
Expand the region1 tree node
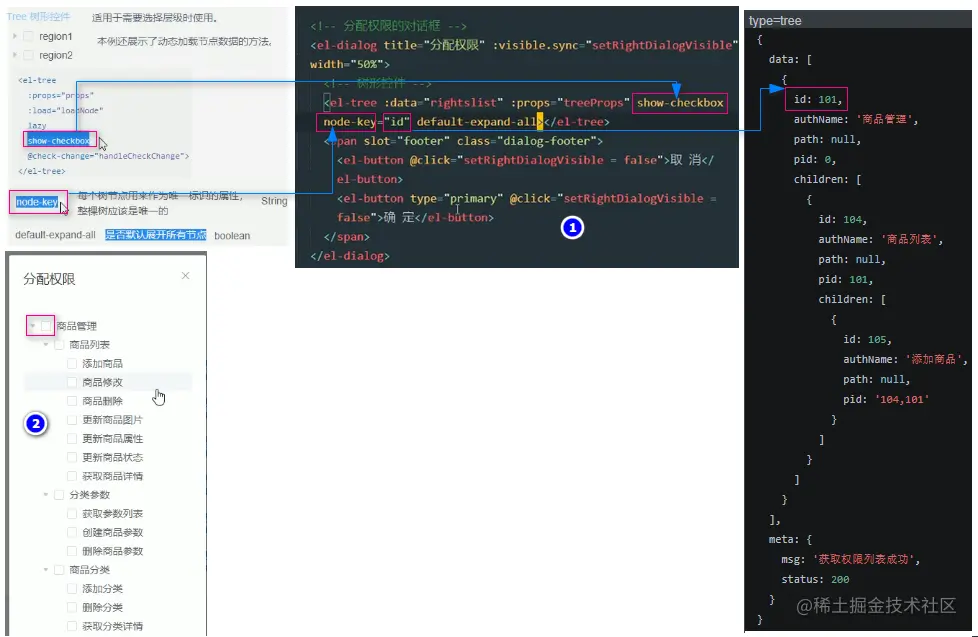(15, 36)
